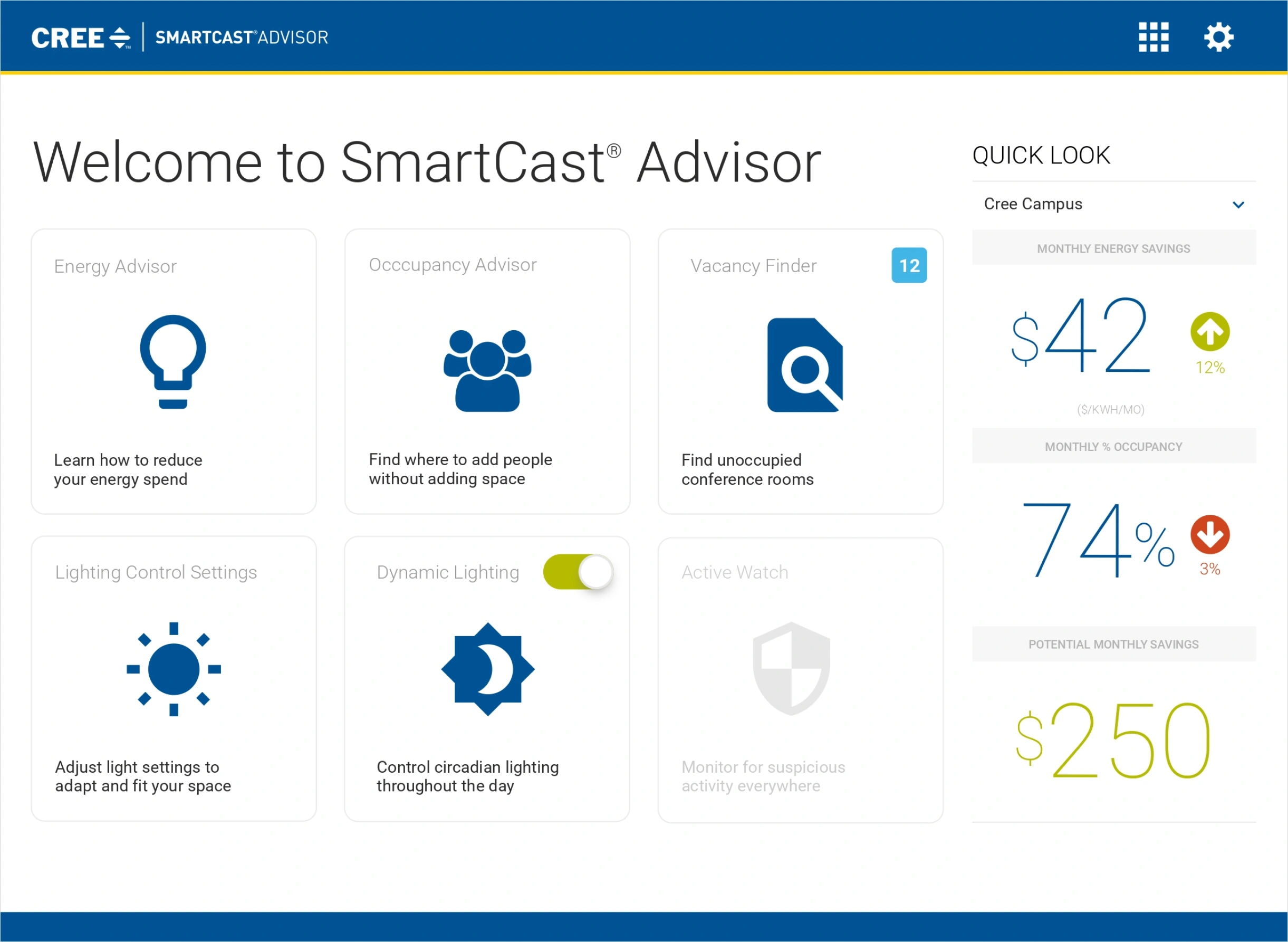The image size is (1288, 942).
Task: Click the Energy Advisor lightbulb icon
Action: click(173, 361)
